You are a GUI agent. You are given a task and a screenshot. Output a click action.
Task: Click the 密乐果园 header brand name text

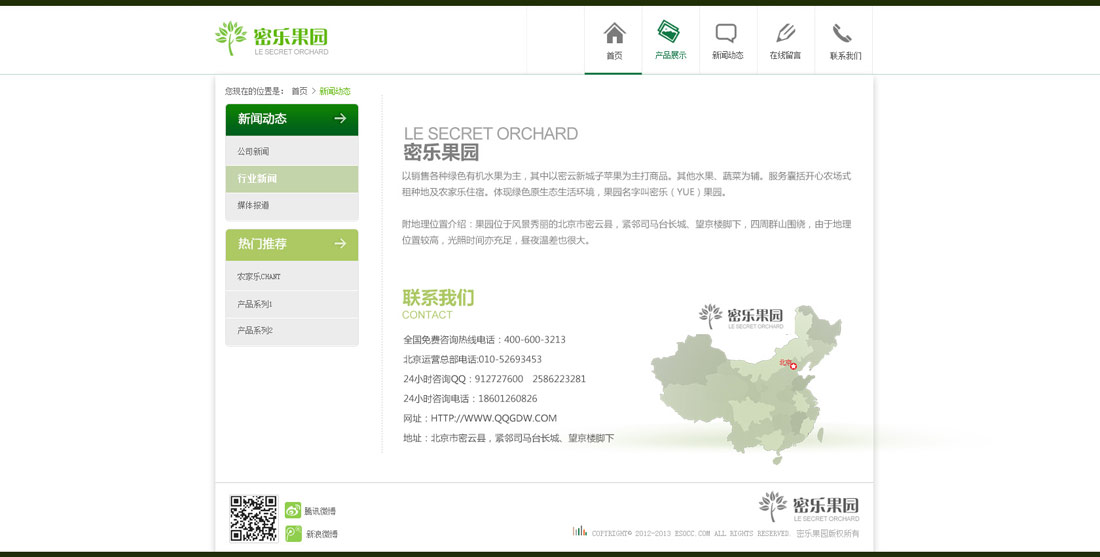[290, 36]
